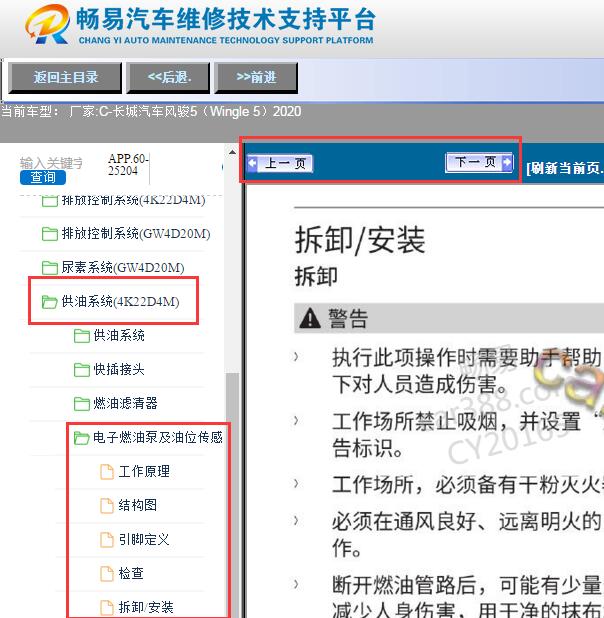Open the 检查 page
This screenshot has height=618, width=604.
[x=131, y=573]
